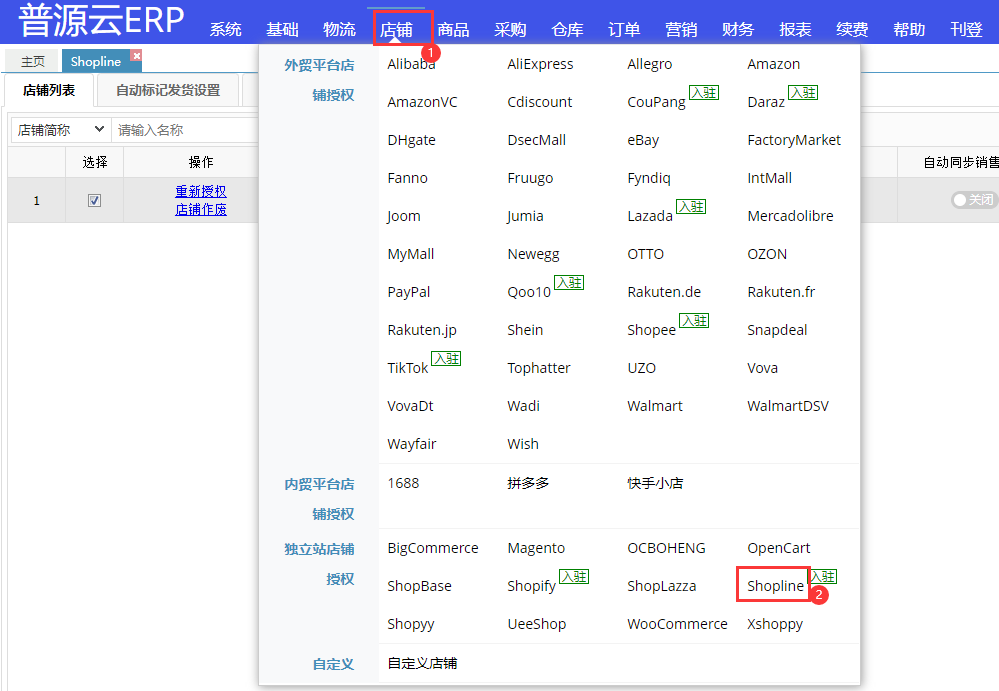Choose Joom from platform list
The width and height of the screenshot is (999, 691).
click(404, 216)
